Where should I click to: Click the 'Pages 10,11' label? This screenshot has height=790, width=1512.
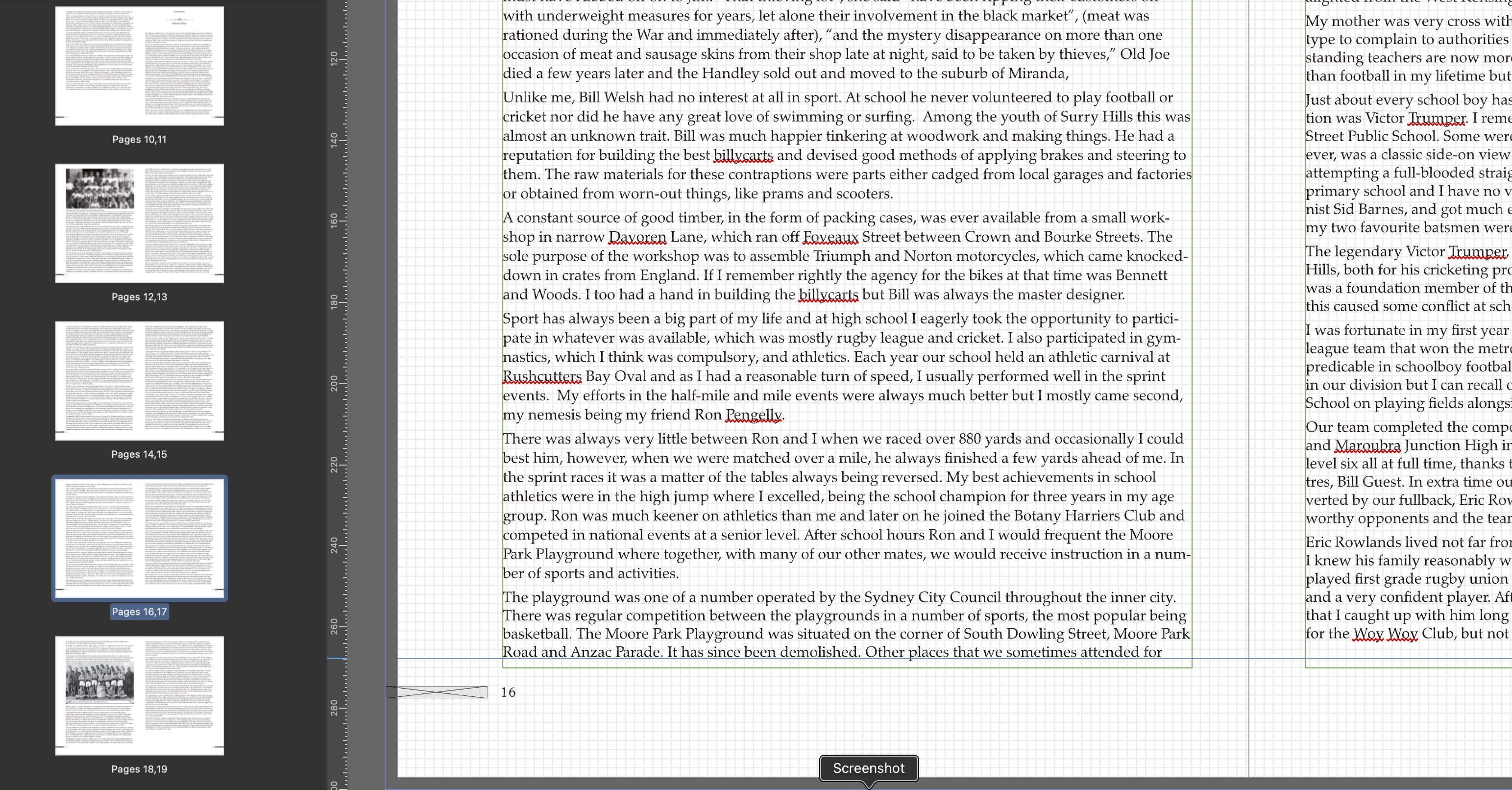point(139,139)
